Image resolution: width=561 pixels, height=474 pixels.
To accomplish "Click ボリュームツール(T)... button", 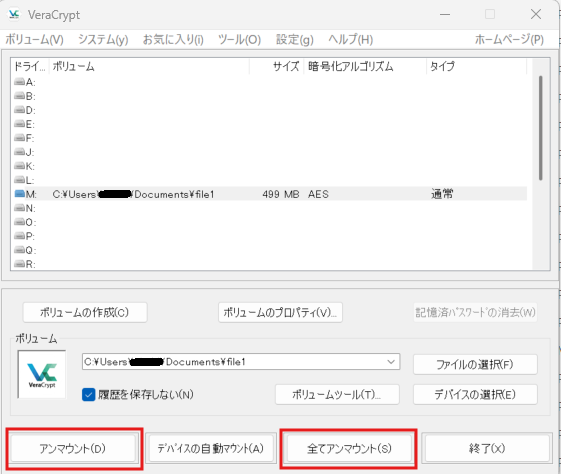I will point(337,395).
